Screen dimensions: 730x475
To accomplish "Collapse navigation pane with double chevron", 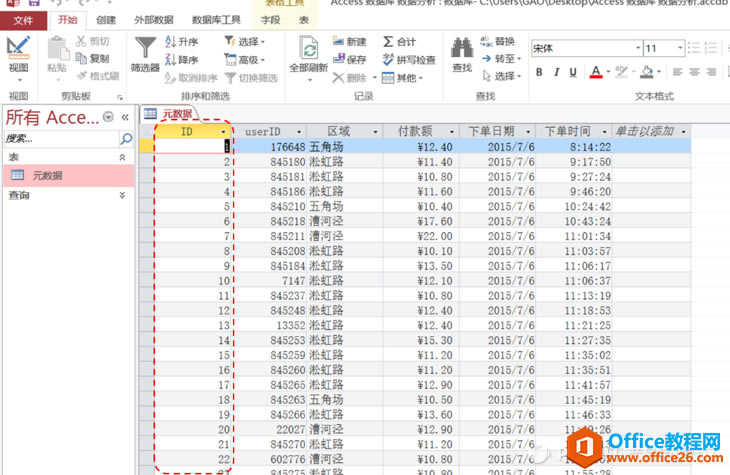I will tap(125, 117).
